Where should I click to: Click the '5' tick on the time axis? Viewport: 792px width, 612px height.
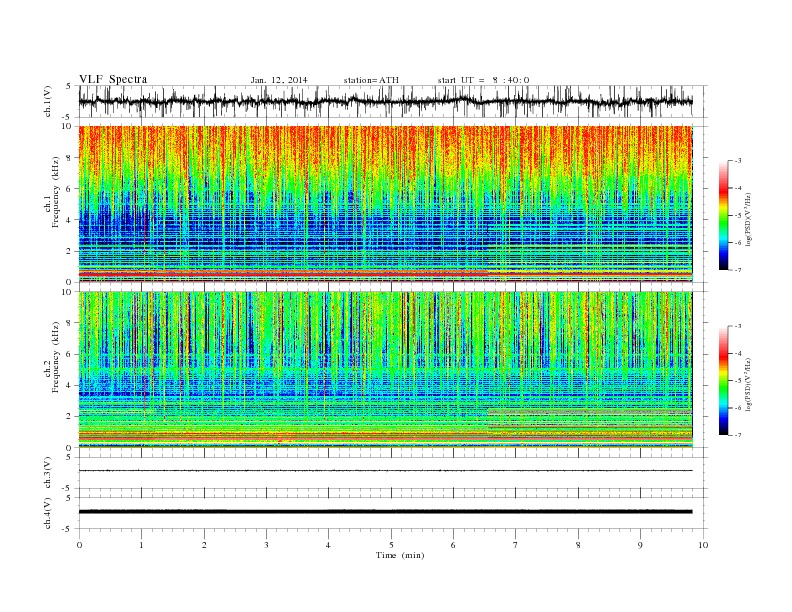[x=391, y=545]
